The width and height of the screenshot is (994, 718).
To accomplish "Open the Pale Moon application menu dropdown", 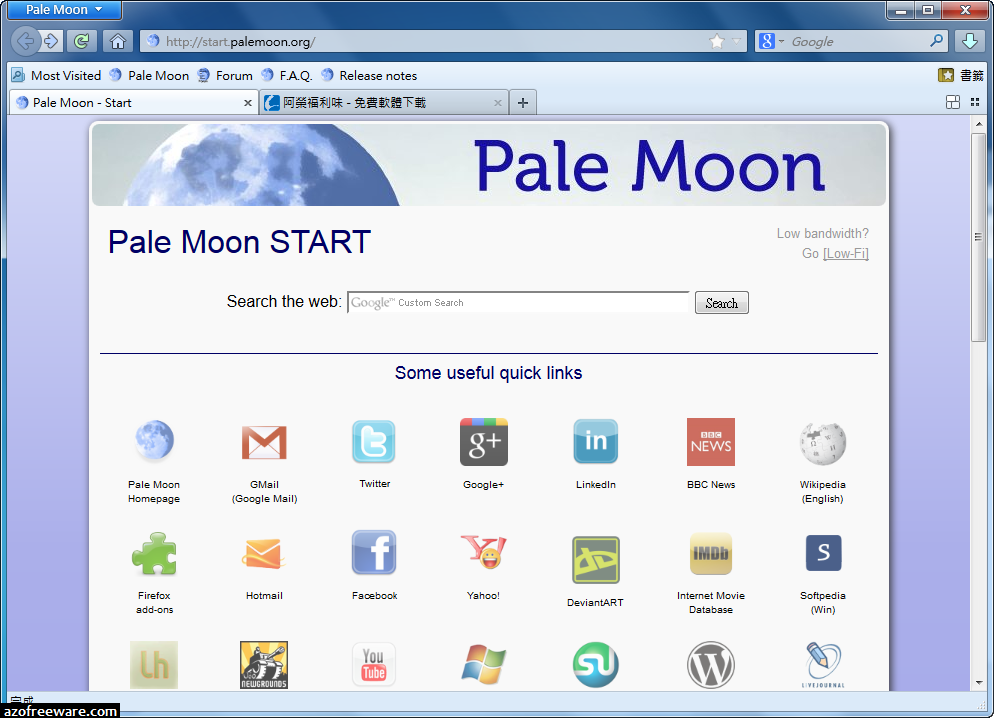I will [64, 10].
